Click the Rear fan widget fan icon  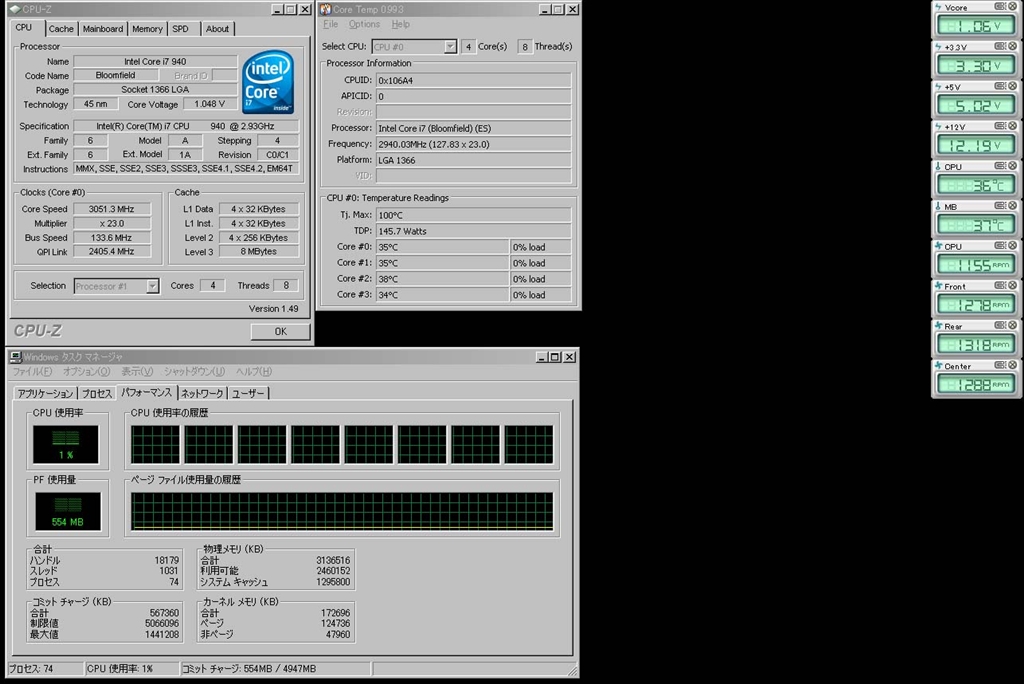coord(938,326)
